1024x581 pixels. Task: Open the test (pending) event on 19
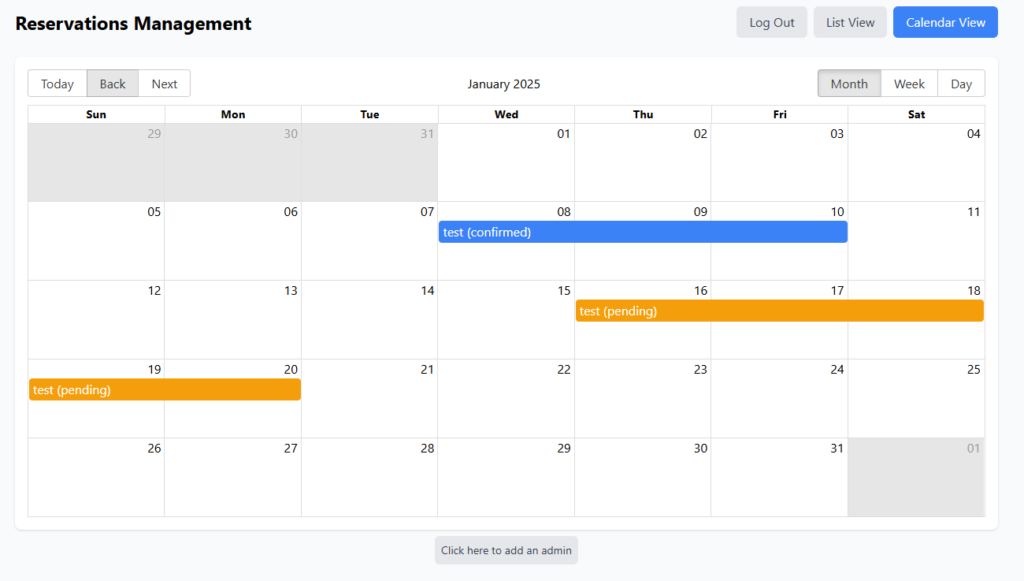[x=164, y=390]
